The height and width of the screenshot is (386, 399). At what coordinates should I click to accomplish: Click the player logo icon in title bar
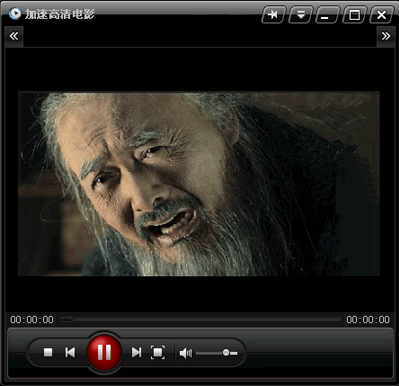tap(15, 14)
